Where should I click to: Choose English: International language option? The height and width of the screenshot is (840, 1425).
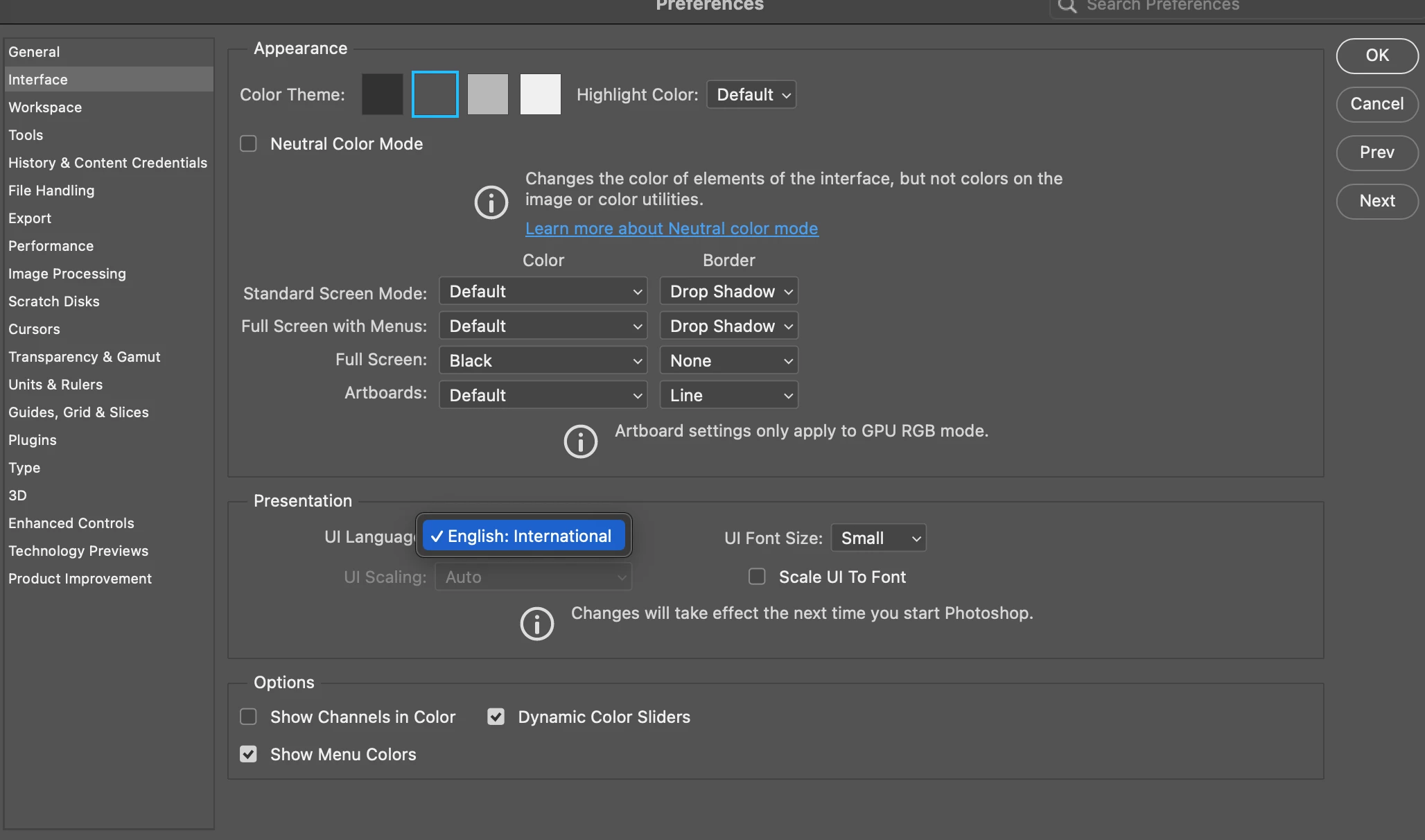[x=524, y=536]
